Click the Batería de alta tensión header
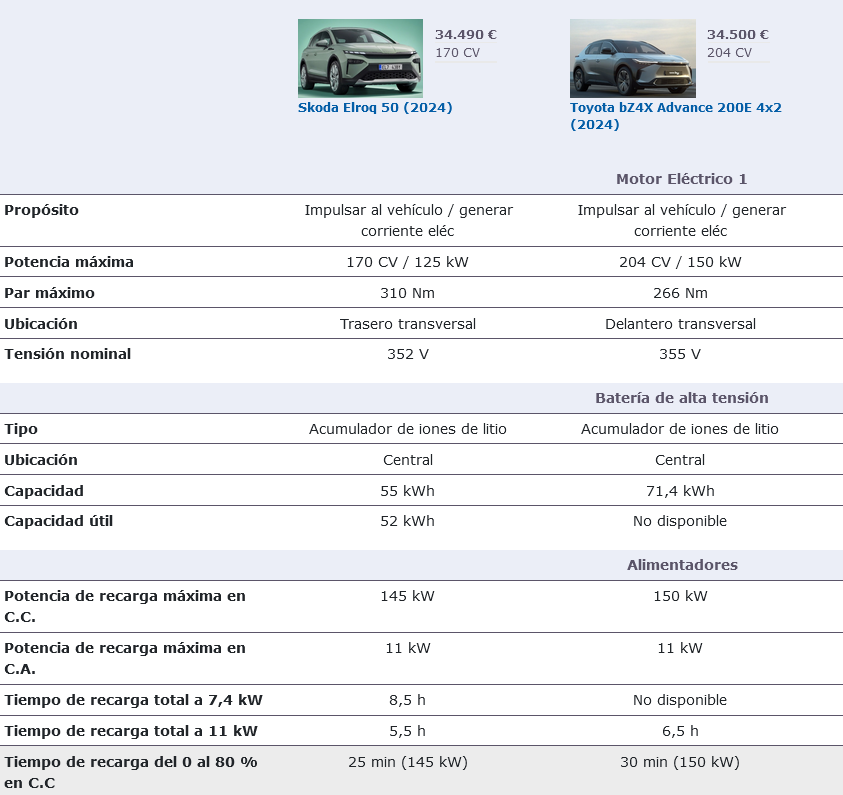 click(x=682, y=398)
